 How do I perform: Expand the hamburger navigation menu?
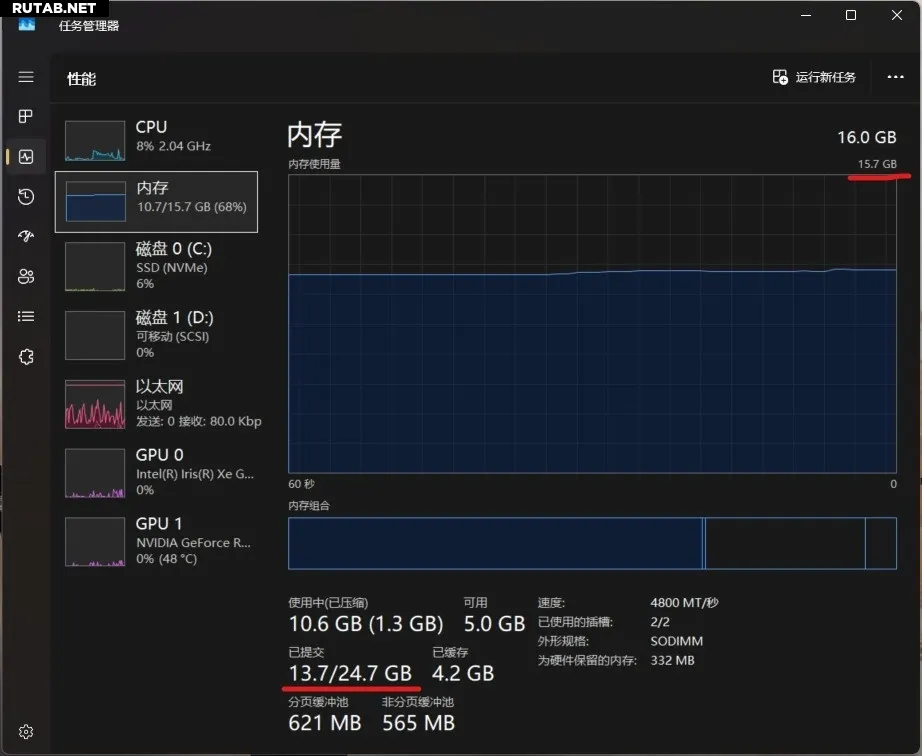click(x=26, y=77)
